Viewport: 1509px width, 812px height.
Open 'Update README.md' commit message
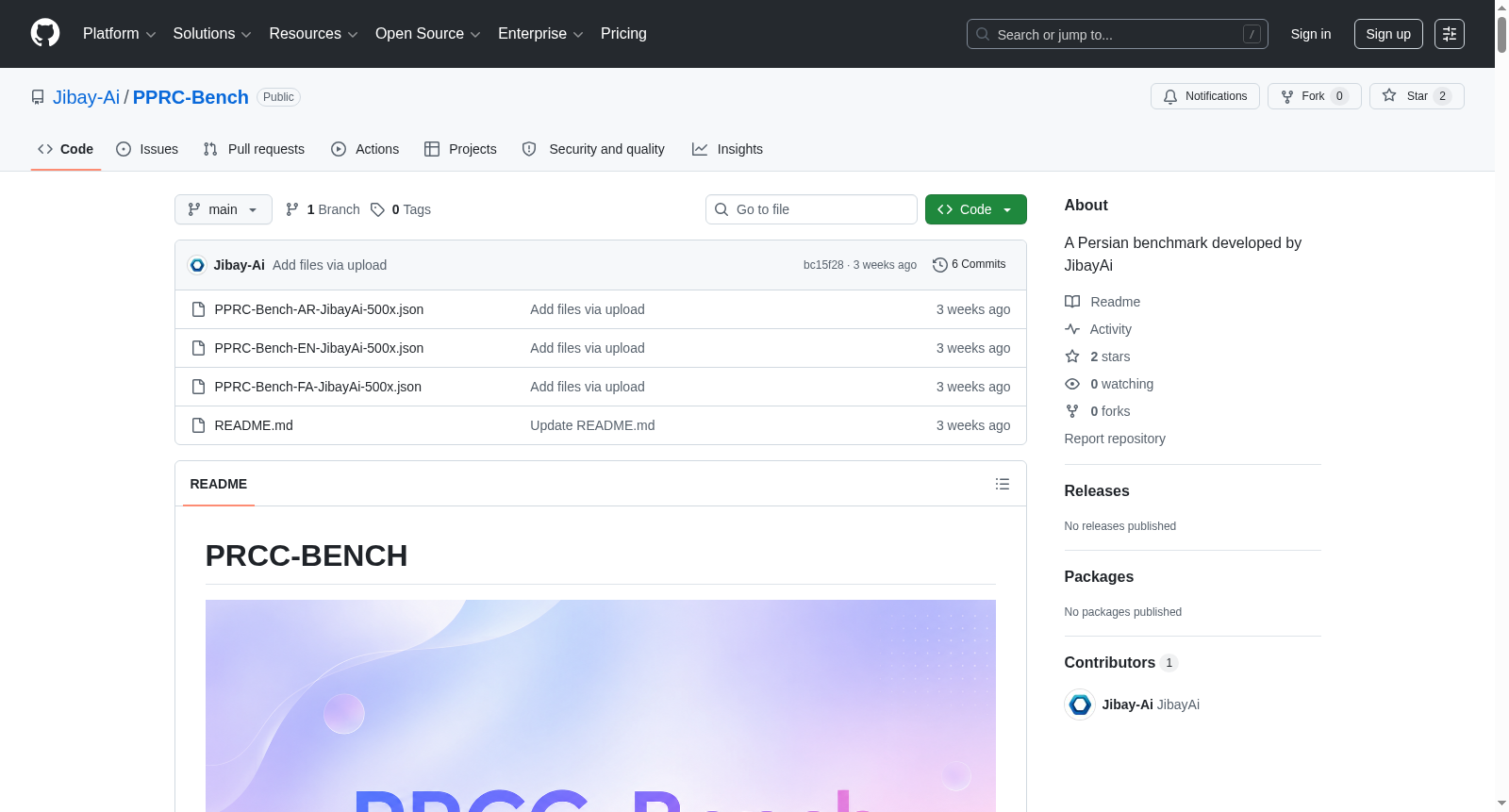pos(592,425)
